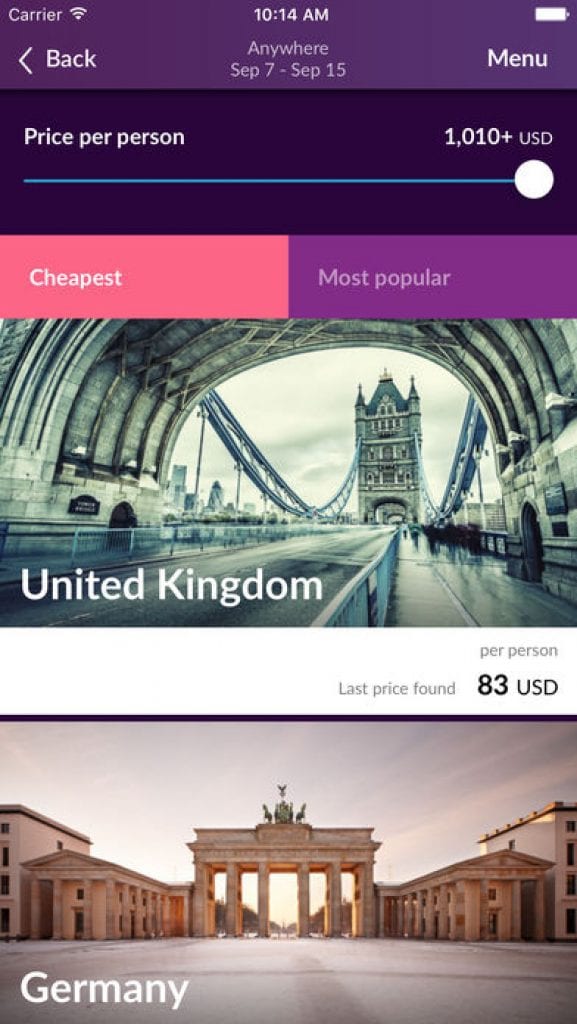The image size is (577, 1024).
Task: Click the 10:14 AM clock
Action: click(291, 14)
